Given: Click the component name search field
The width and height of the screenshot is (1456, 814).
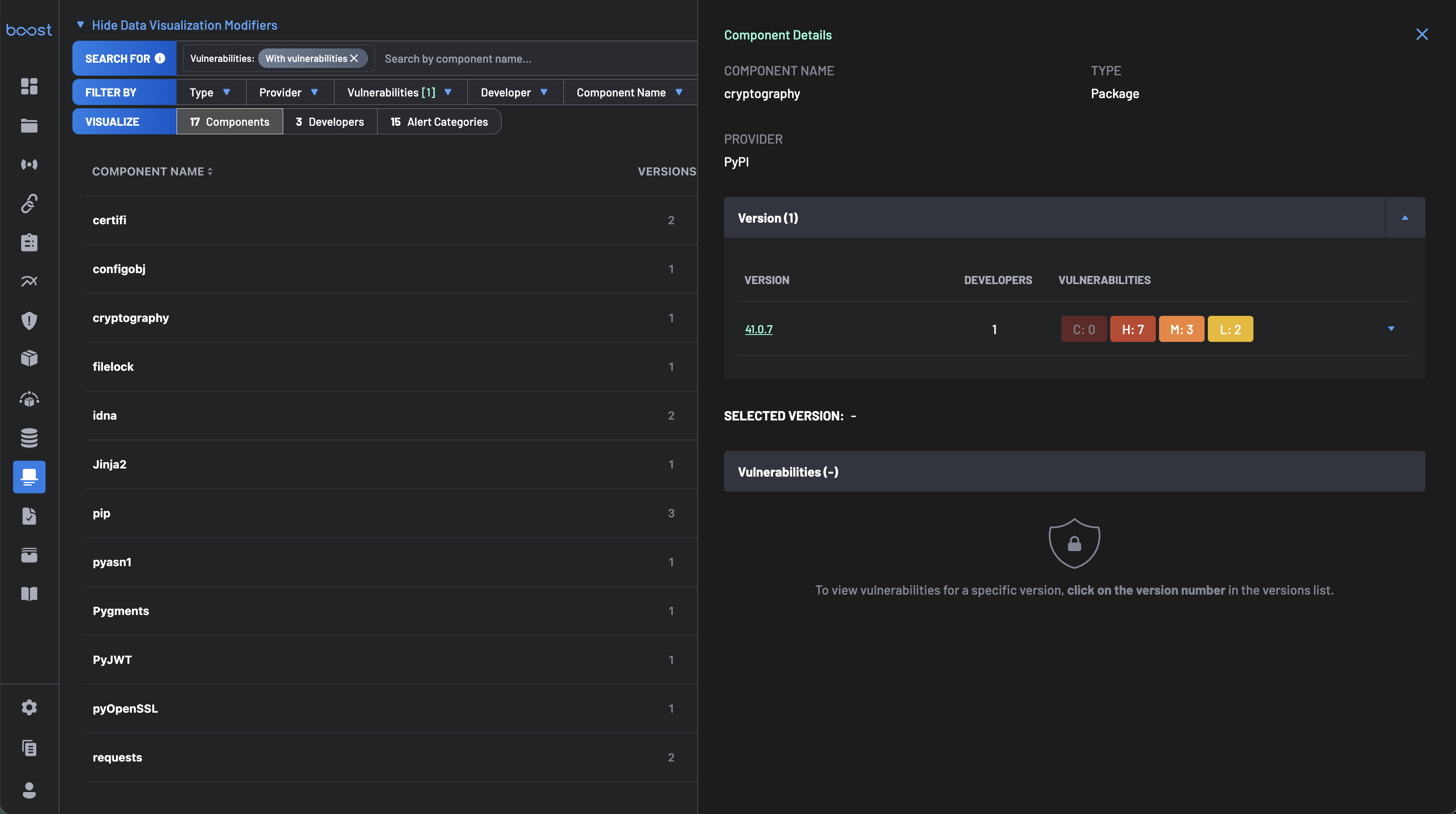Looking at the screenshot, I should [x=537, y=58].
